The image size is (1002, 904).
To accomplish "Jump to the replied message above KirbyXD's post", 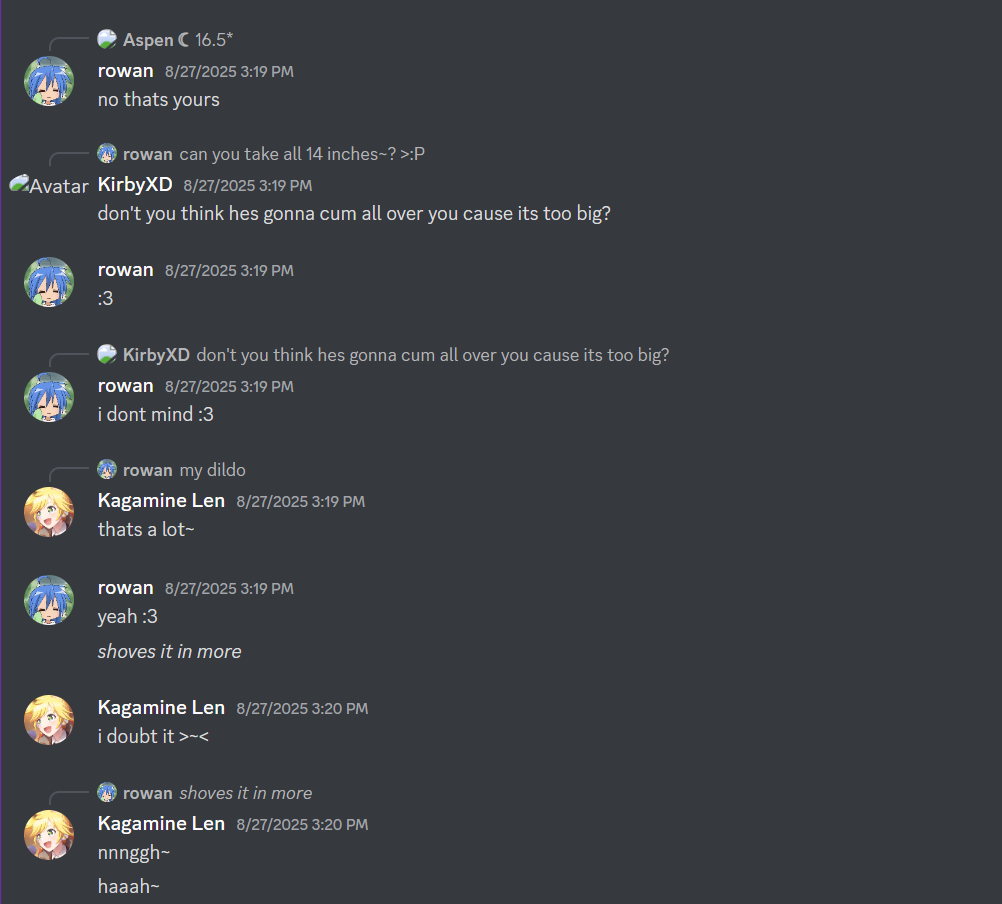I will 302,154.
